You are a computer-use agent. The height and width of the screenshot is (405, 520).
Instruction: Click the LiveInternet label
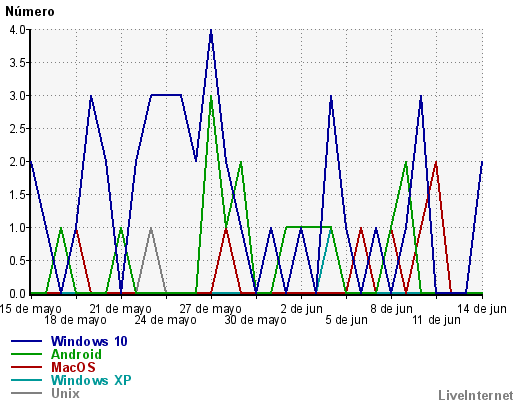476,395
